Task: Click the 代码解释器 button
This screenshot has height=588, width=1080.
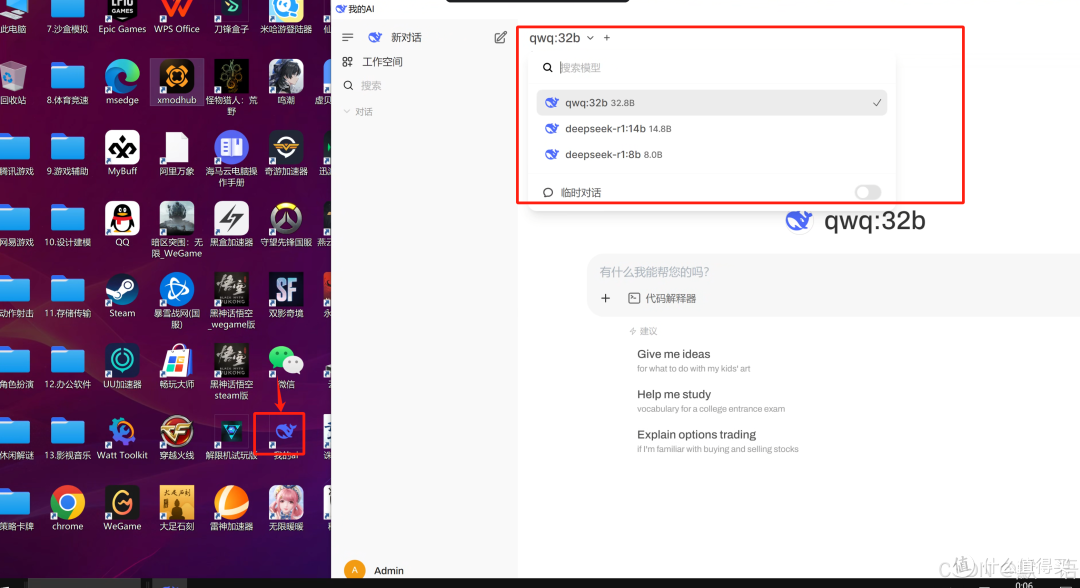Action: coord(662,298)
